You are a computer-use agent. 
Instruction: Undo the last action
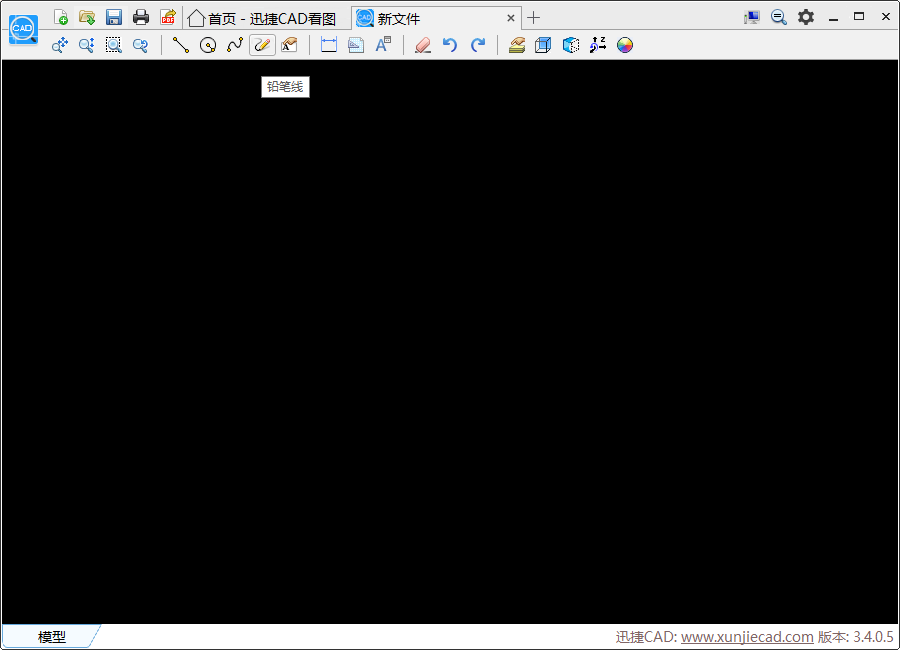[450, 45]
